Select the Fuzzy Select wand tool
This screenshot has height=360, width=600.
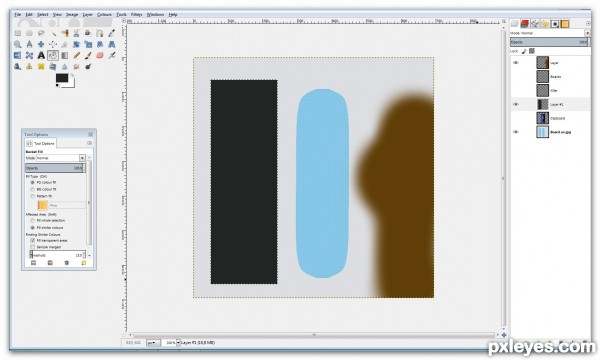[53, 33]
